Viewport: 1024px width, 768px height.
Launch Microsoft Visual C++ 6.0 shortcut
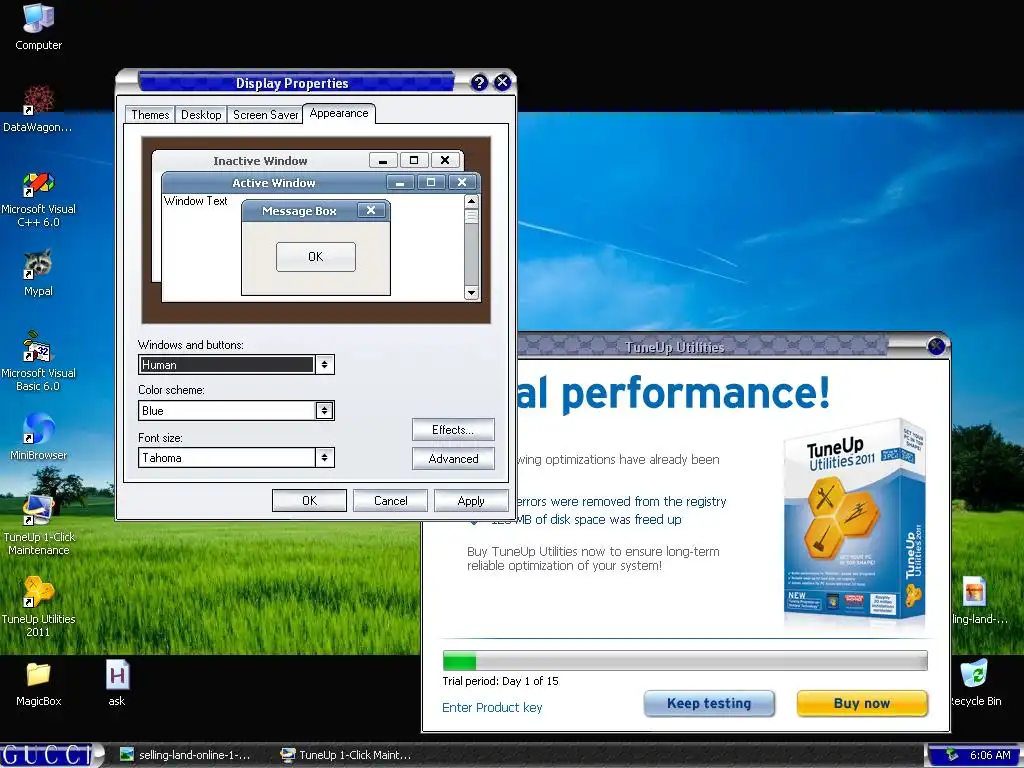coord(38,199)
